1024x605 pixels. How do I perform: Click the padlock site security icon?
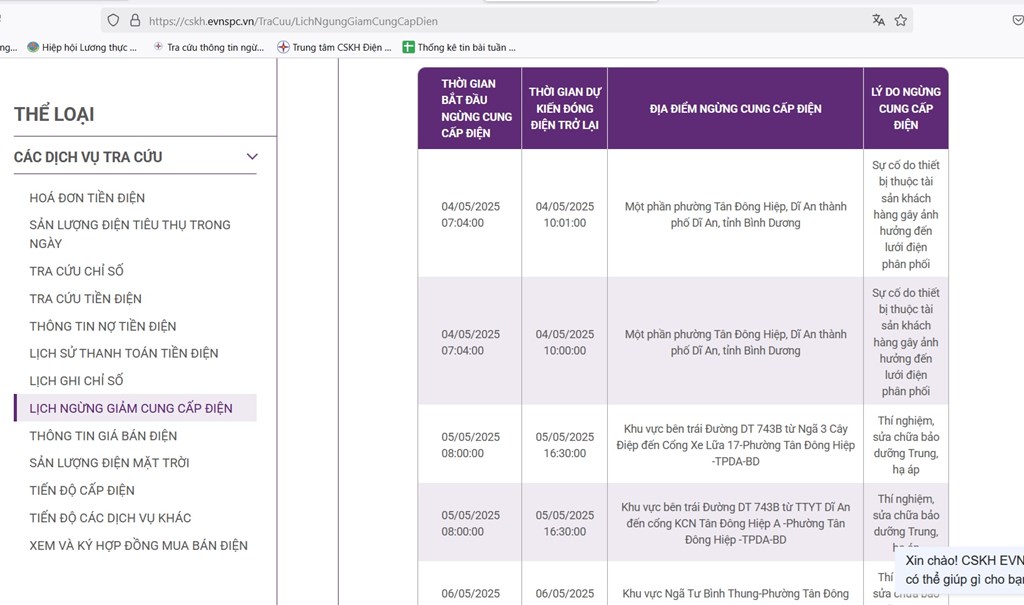[135, 20]
